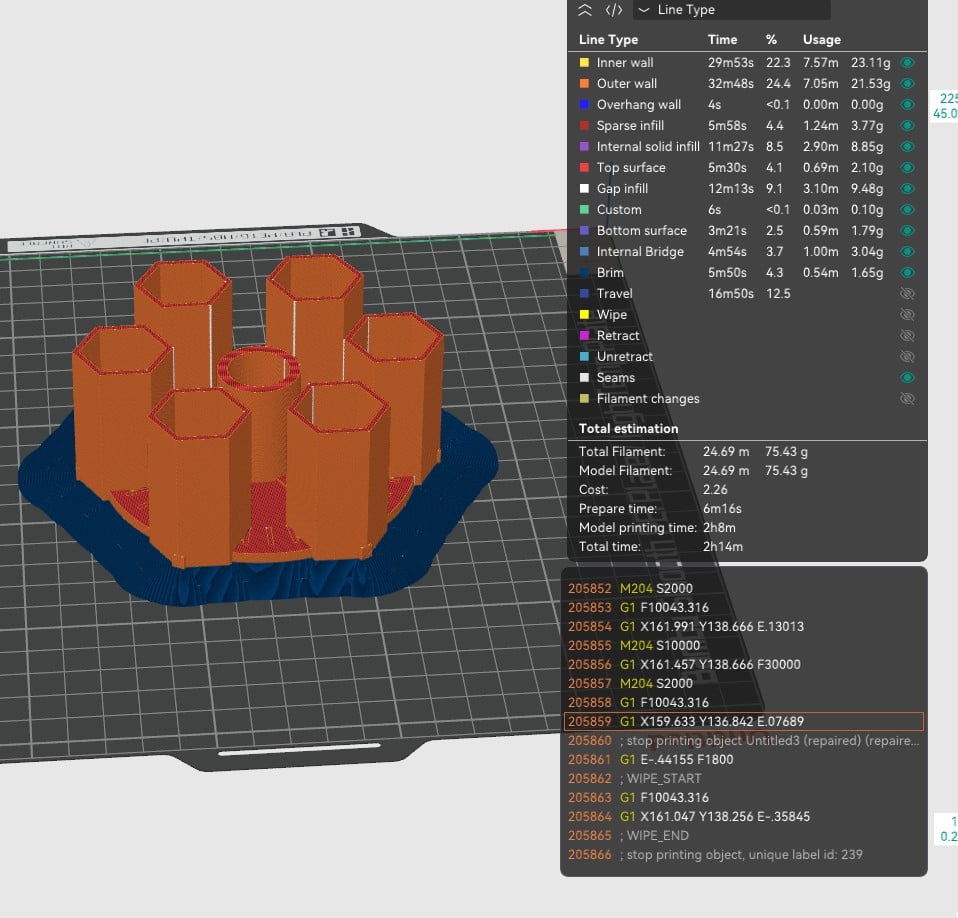This screenshot has width=958, height=918.
Task: Click the horizontal move slider bar below plate
Action: (299, 749)
